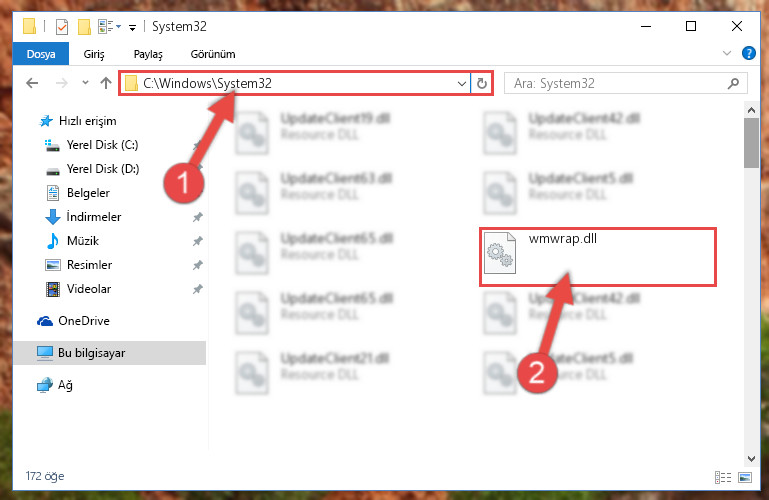The image size is (769, 500).
Task: Refresh the System32 folder view
Action: point(482,84)
